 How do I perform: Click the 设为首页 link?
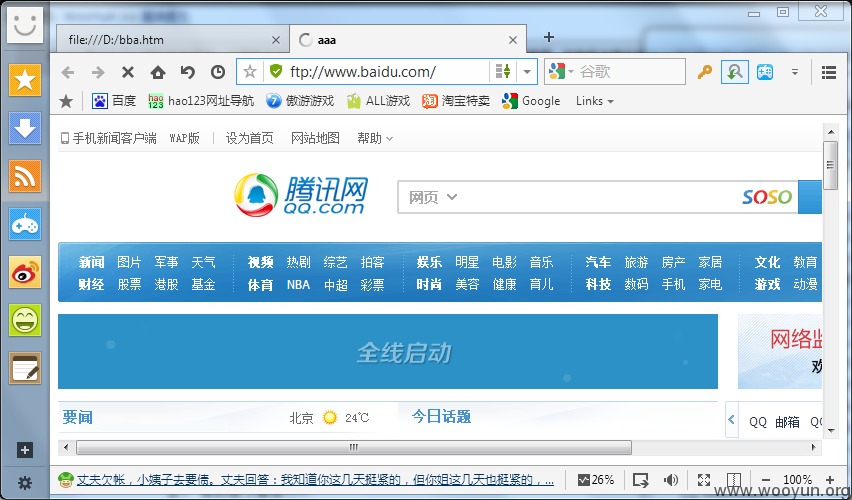[x=249, y=139]
